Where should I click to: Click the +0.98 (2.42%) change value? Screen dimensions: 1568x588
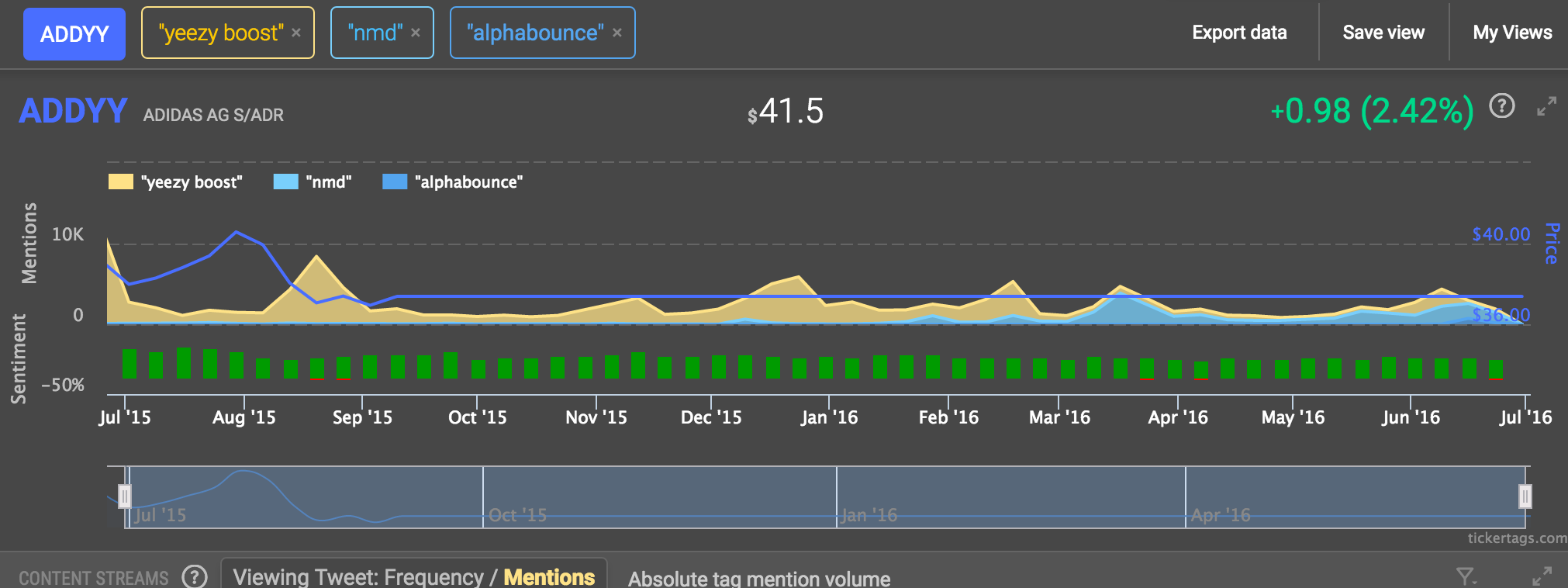[1372, 111]
